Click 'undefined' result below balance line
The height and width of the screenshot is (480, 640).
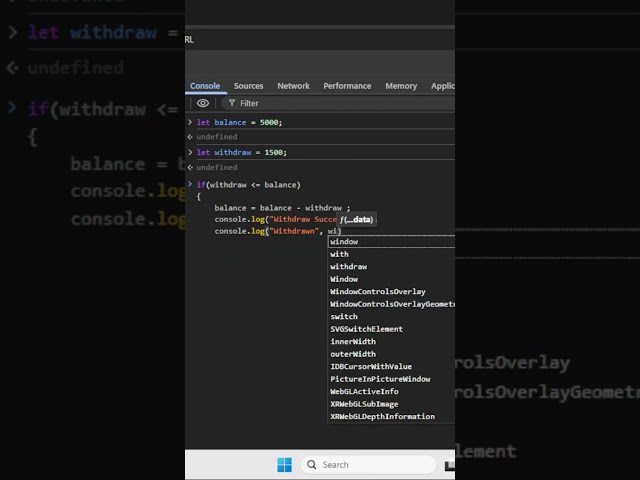217,137
